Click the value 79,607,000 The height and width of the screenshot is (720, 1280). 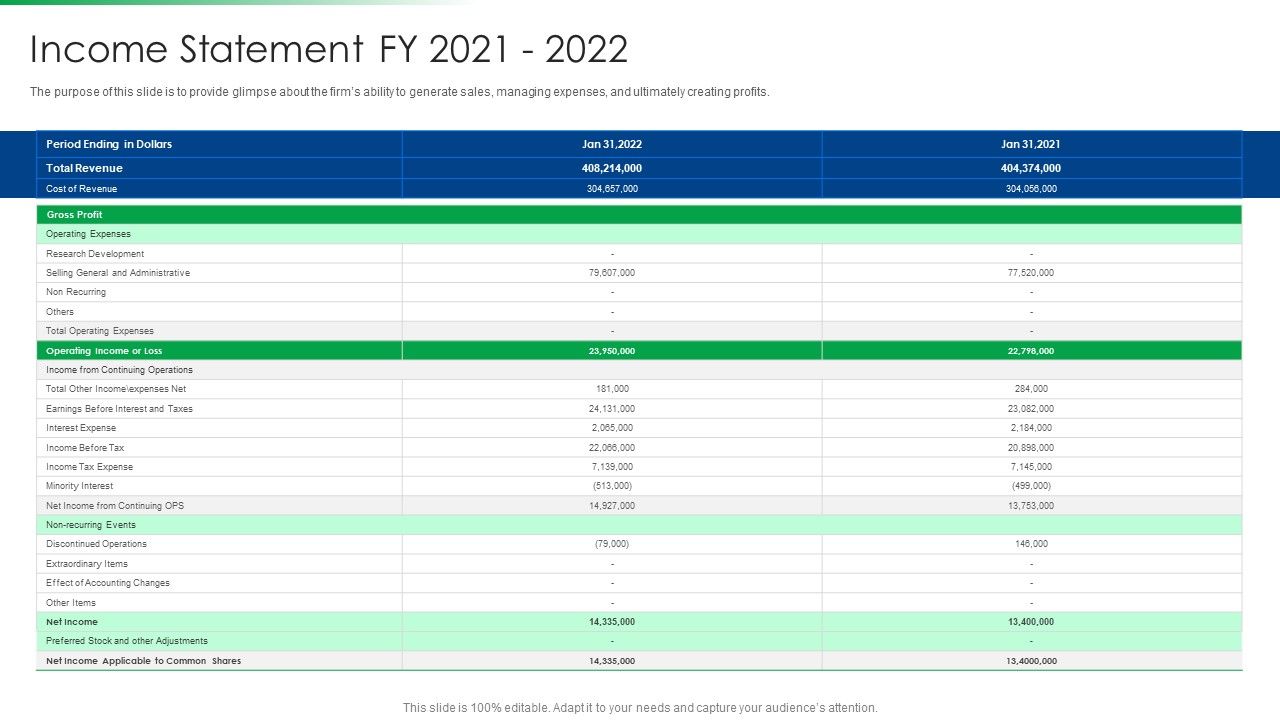tap(612, 273)
